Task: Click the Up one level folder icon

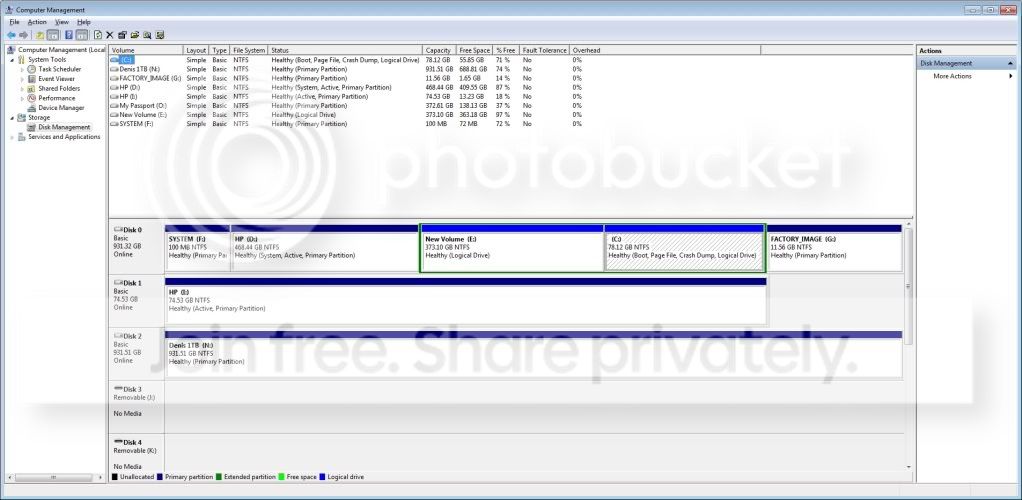Action: (40, 35)
